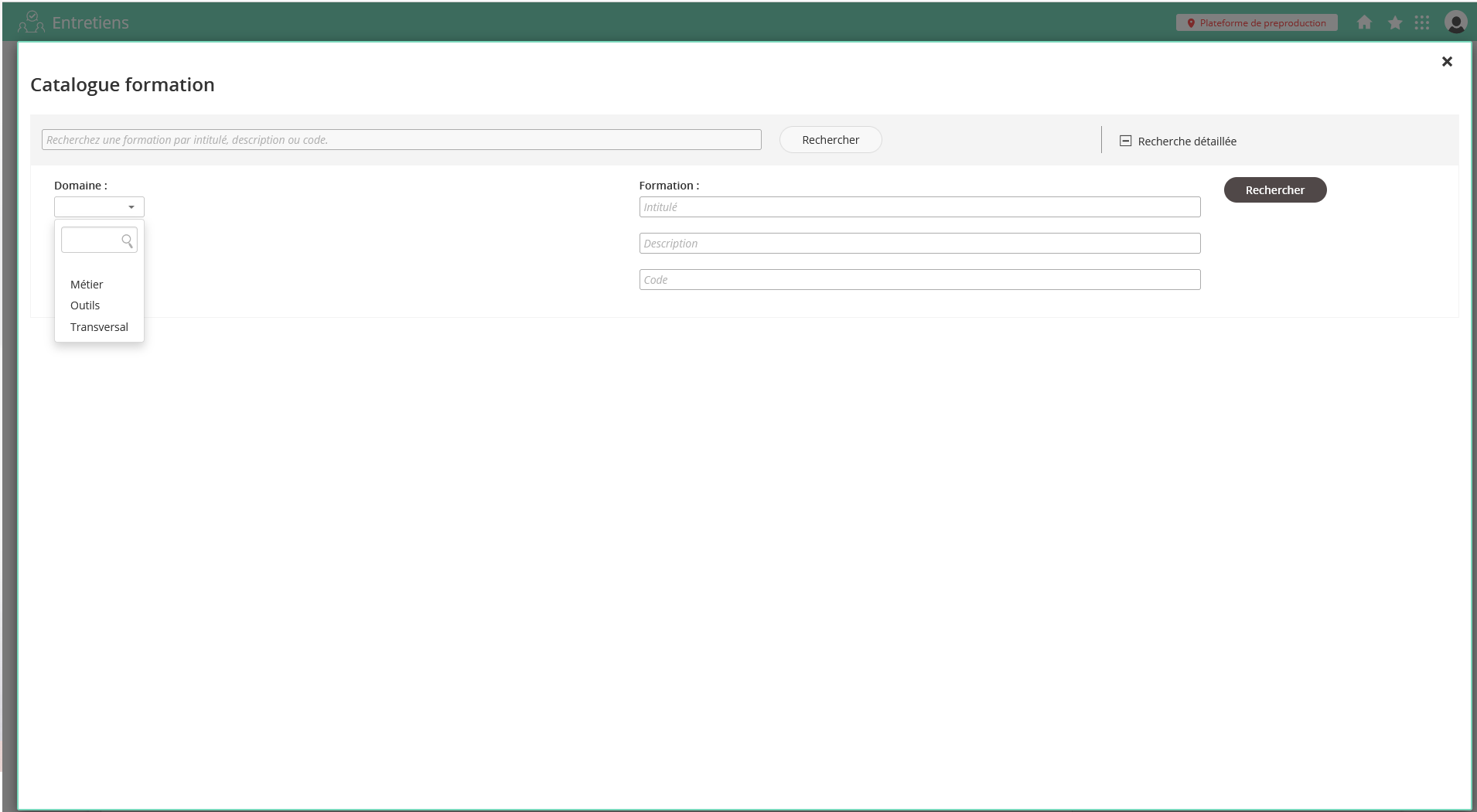The image size is (1477, 812).
Task: Collapse the Recherche détaillée section
Action: (1126, 141)
